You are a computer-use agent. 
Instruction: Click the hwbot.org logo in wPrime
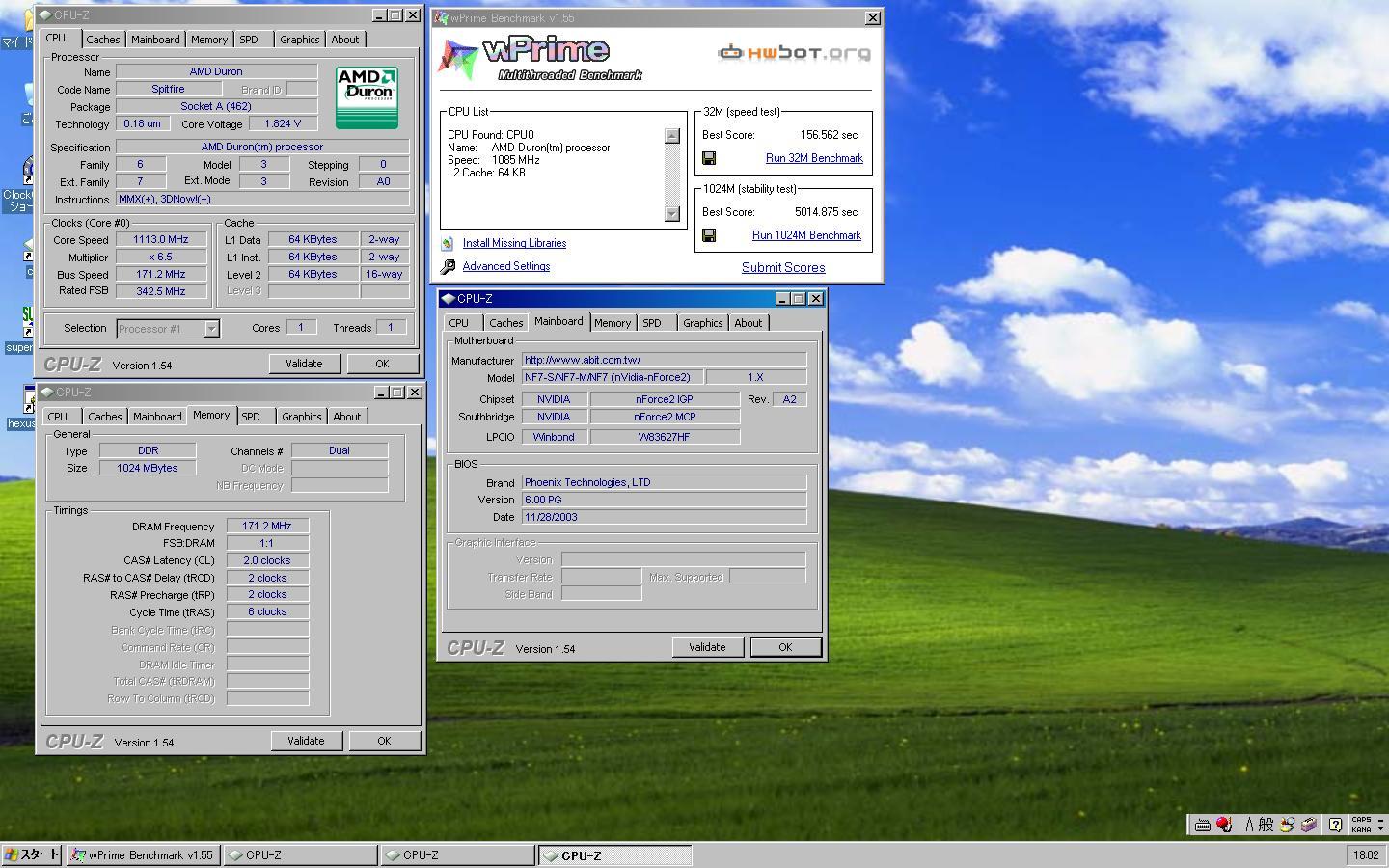tap(794, 52)
